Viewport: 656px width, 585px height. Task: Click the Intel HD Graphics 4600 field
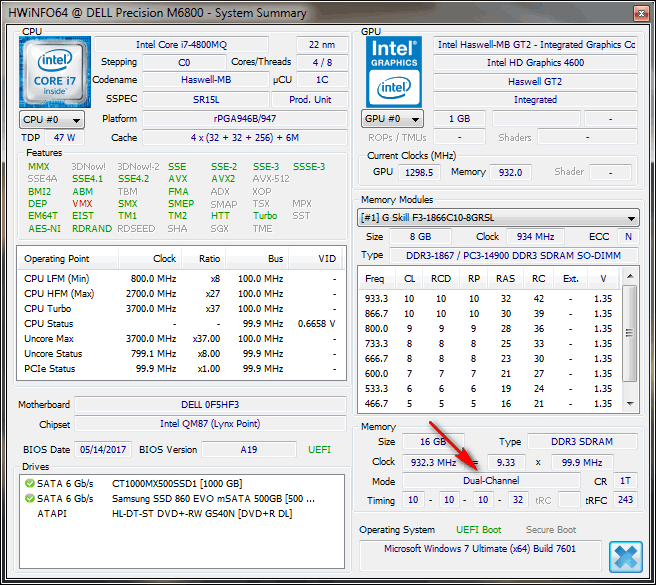click(535, 63)
